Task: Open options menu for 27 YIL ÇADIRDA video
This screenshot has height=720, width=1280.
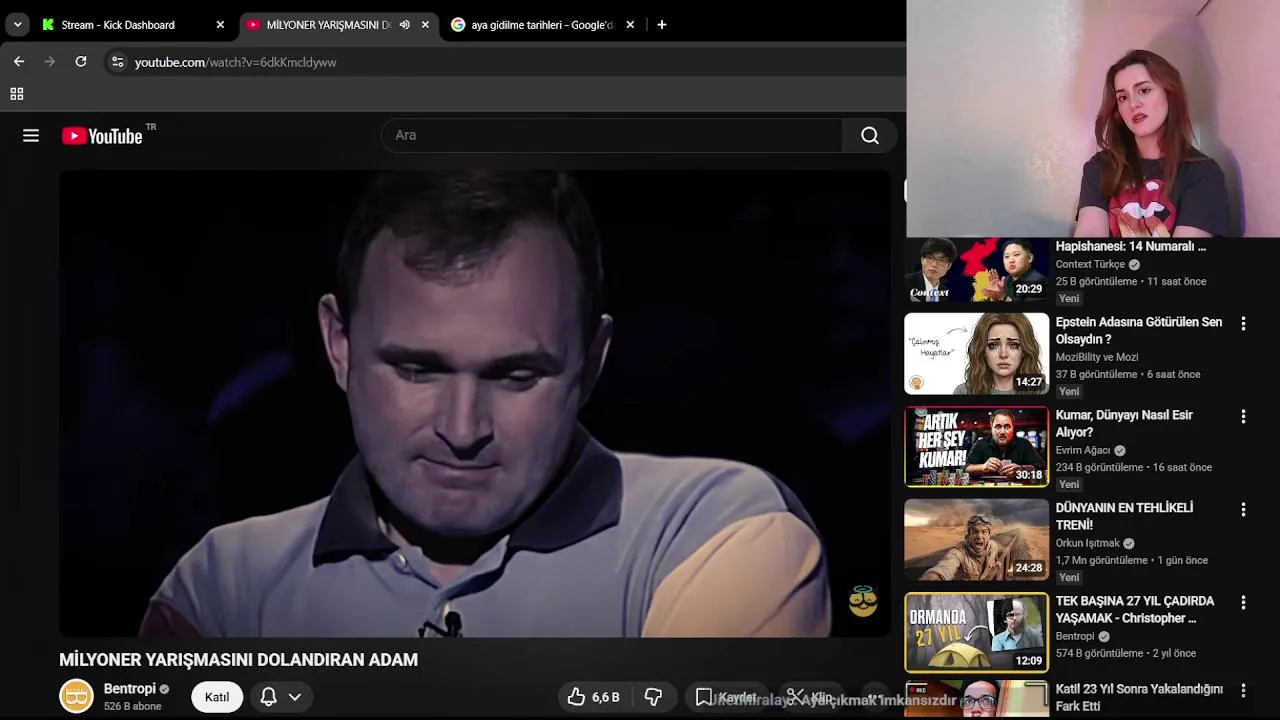Action: pos(1243,603)
